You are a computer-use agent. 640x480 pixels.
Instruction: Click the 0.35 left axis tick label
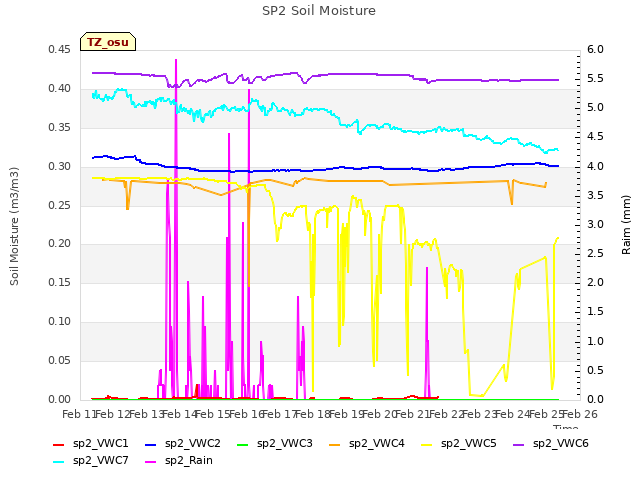pos(59,128)
